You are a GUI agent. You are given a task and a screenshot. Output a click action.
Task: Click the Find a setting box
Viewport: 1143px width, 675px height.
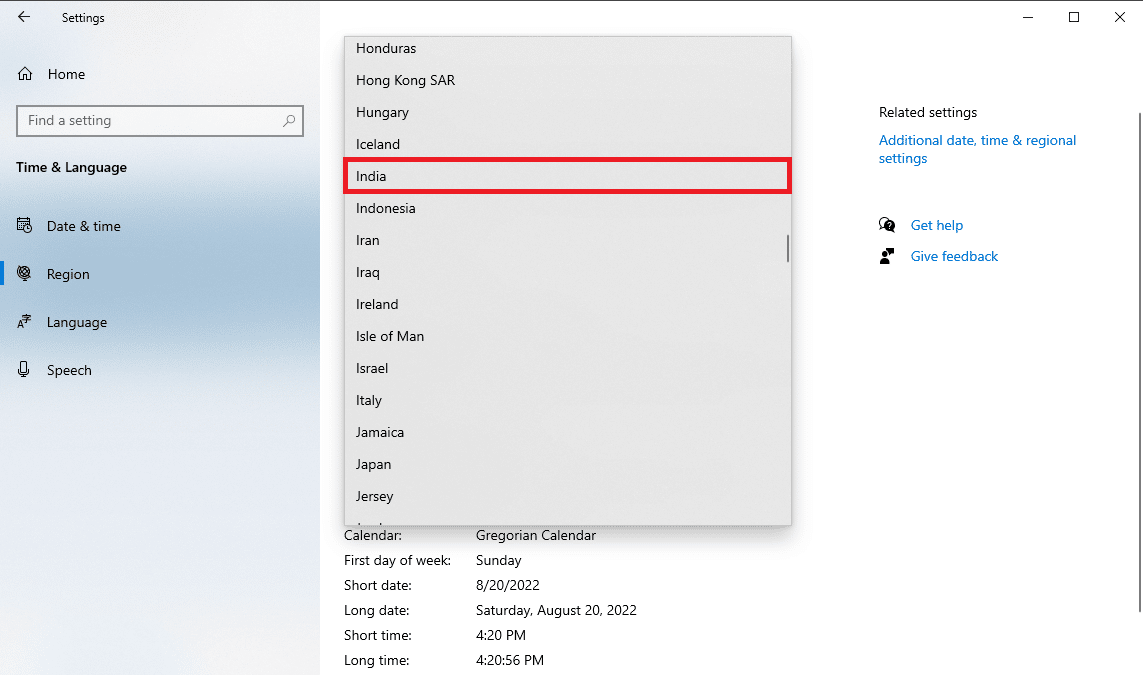[x=150, y=121]
